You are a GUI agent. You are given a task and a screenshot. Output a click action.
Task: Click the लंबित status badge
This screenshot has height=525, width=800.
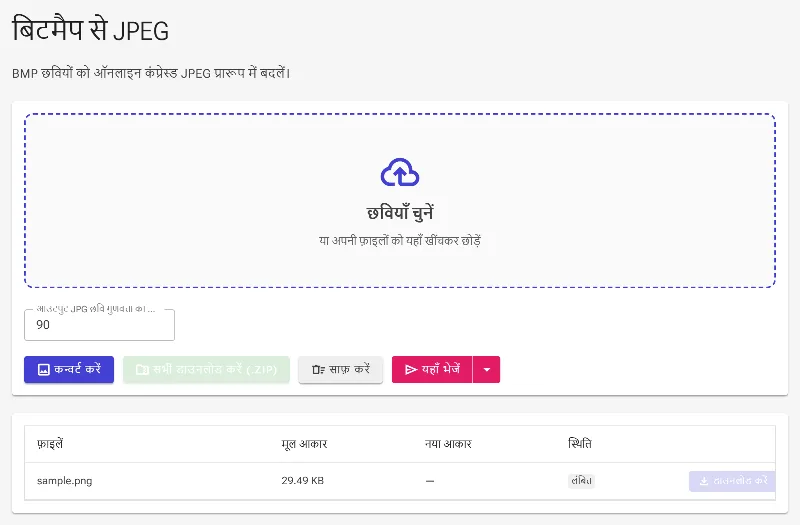click(581, 481)
